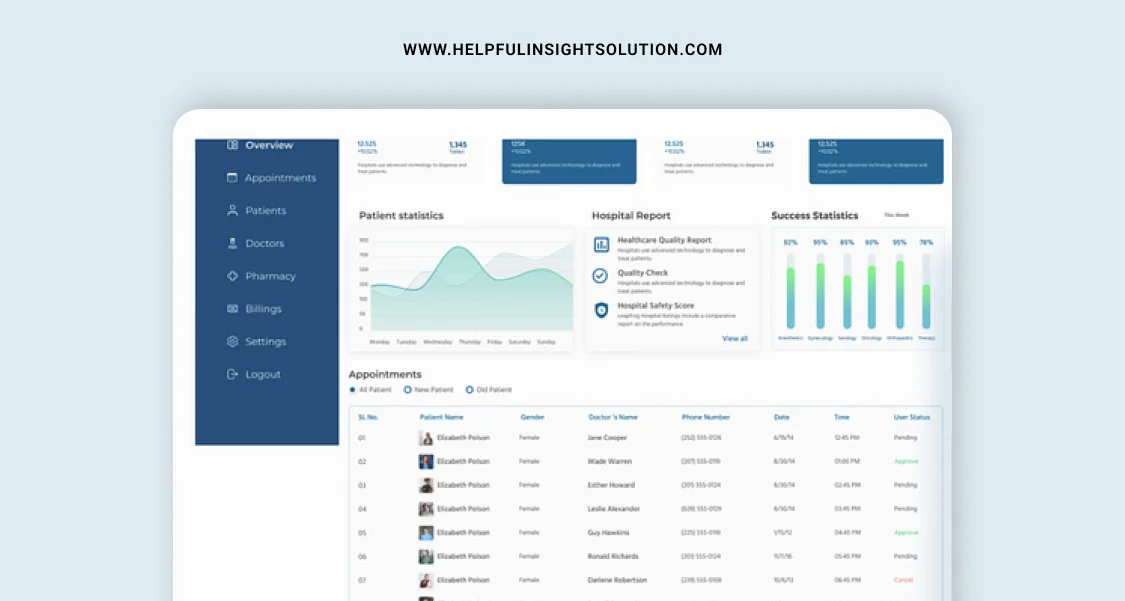The width and height of the screenshot is (1125, 601).
Task: Click the Approve status in Guy Hawkins's row
Action: tap(906, 532)
